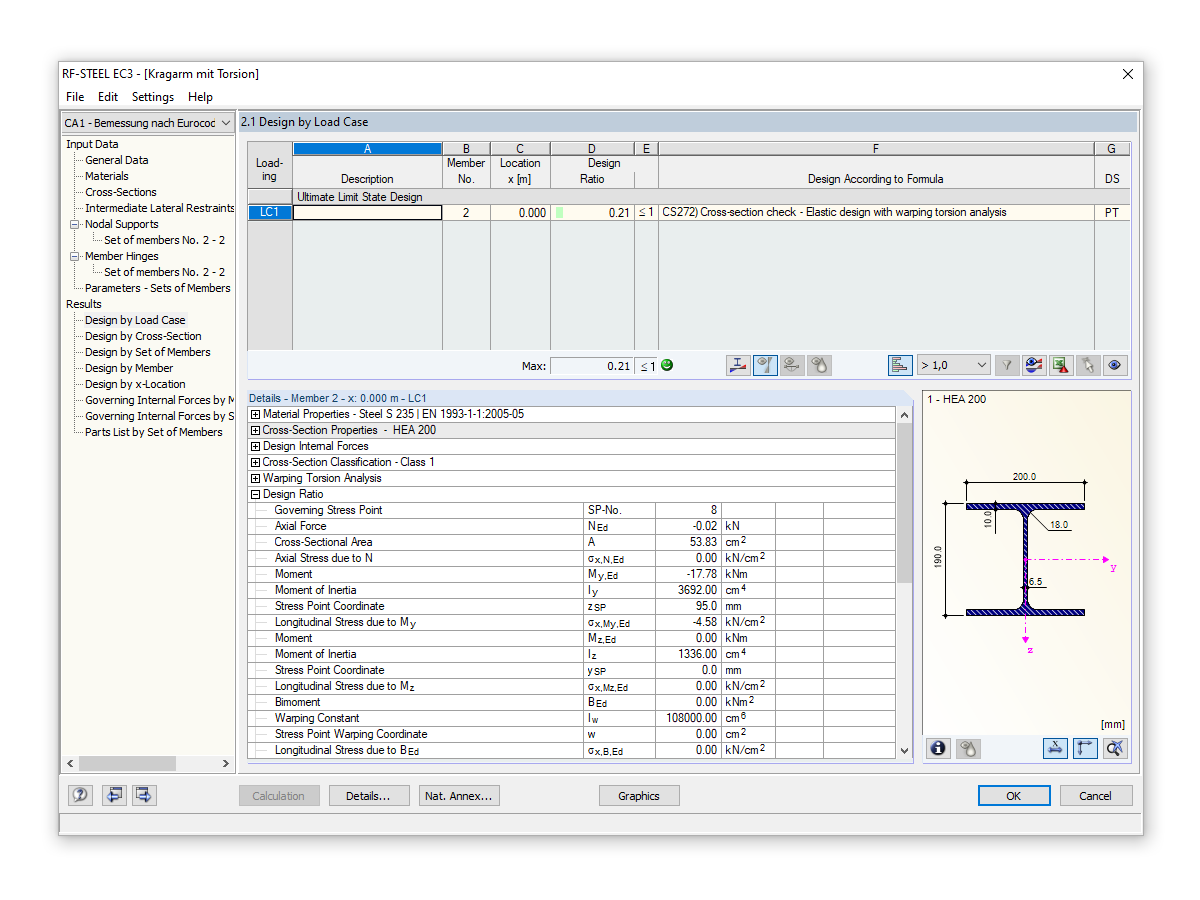Open the Excel export icon
1200x900 pixels.
click(x=1061, y=365)
